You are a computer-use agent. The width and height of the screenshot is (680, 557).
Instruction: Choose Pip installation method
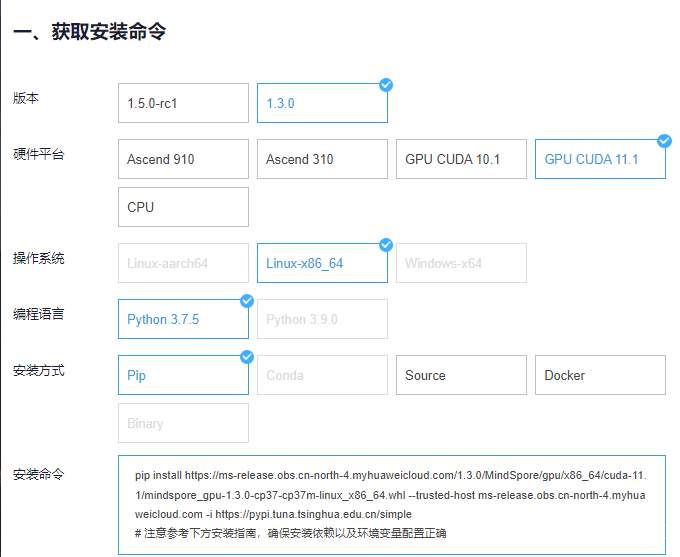183,375
